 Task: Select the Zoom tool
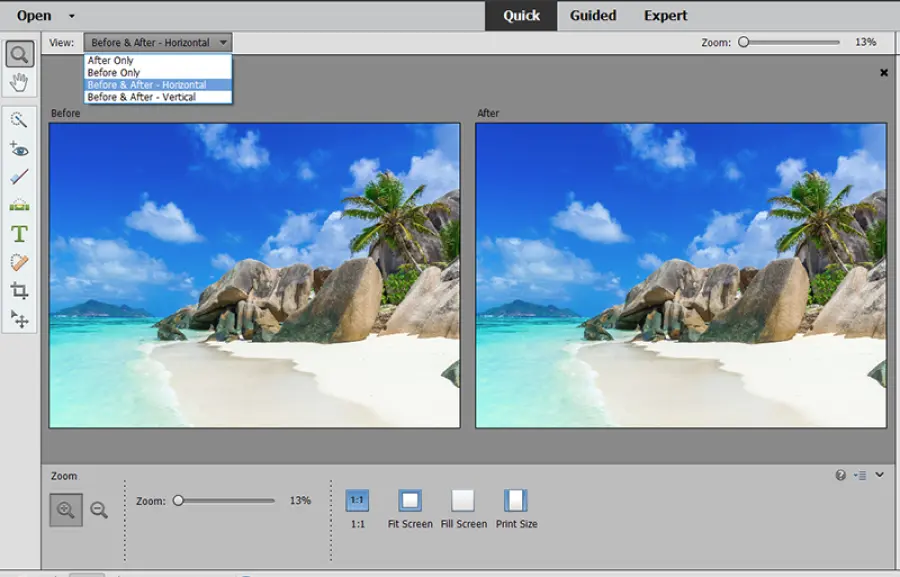pos(19,53)
